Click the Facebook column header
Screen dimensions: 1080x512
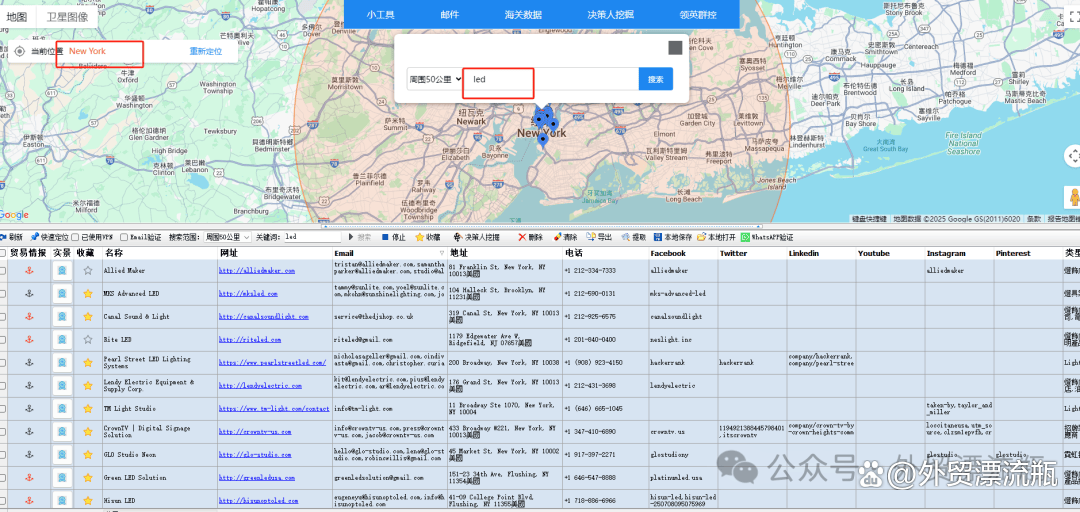[x=682, y=254]
